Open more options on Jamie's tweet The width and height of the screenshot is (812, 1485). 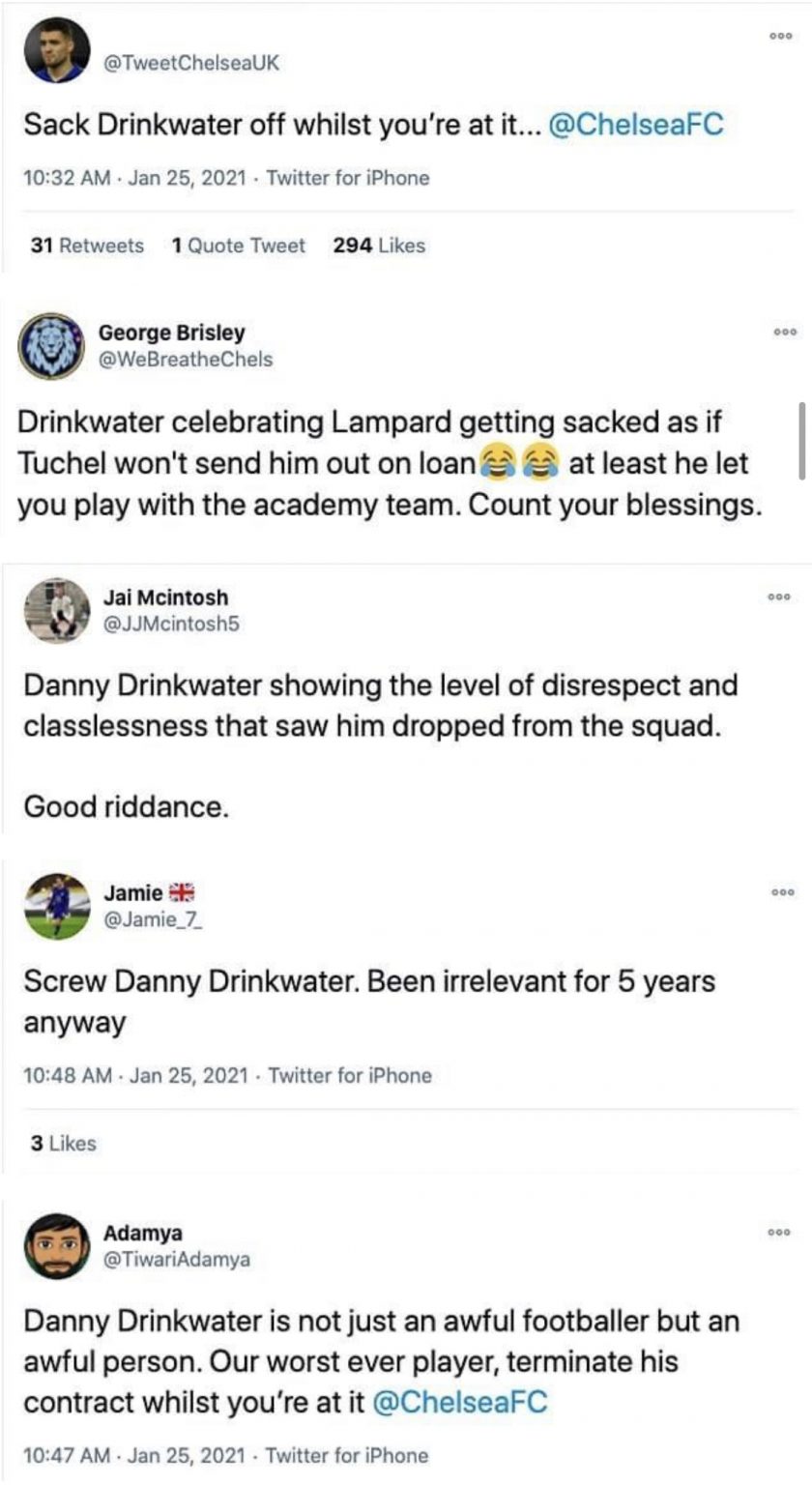(x=780, y=891)
